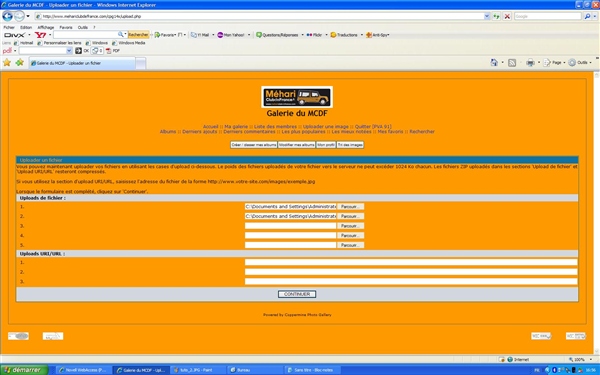
Task: Open the Affichage menu
Action: tap(46, 28)
